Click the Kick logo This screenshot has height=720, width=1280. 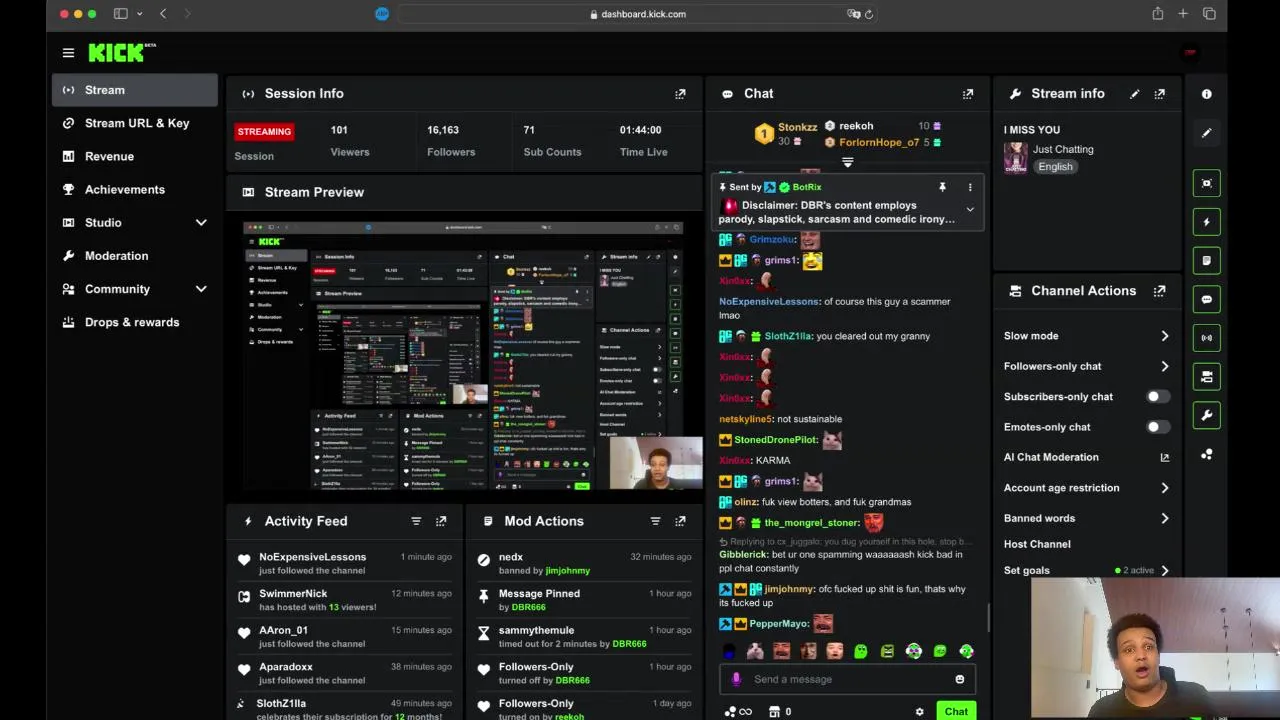click(122, 53)
